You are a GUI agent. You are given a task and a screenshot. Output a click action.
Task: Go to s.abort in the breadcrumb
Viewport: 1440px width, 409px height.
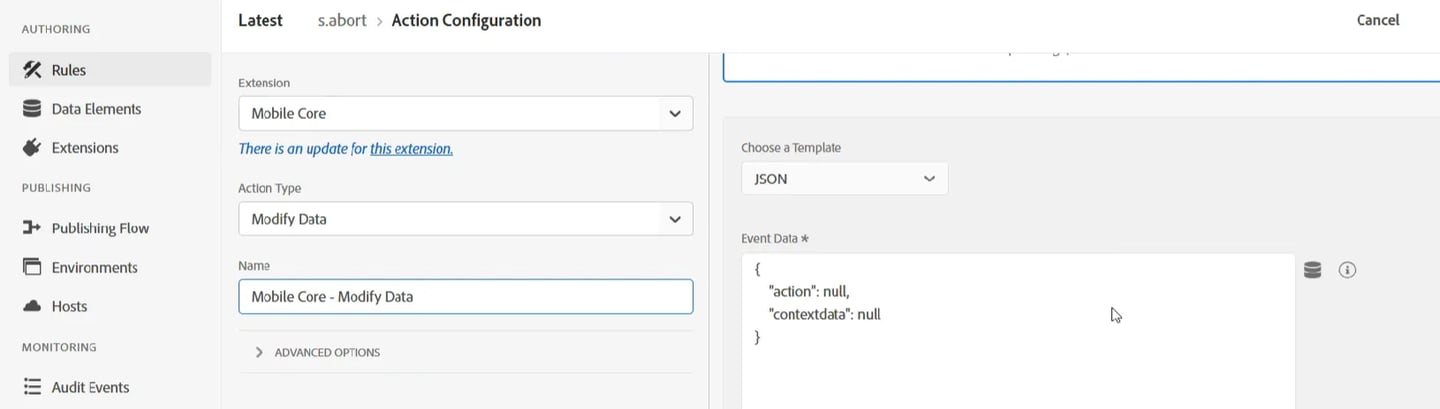pos(343,21)
